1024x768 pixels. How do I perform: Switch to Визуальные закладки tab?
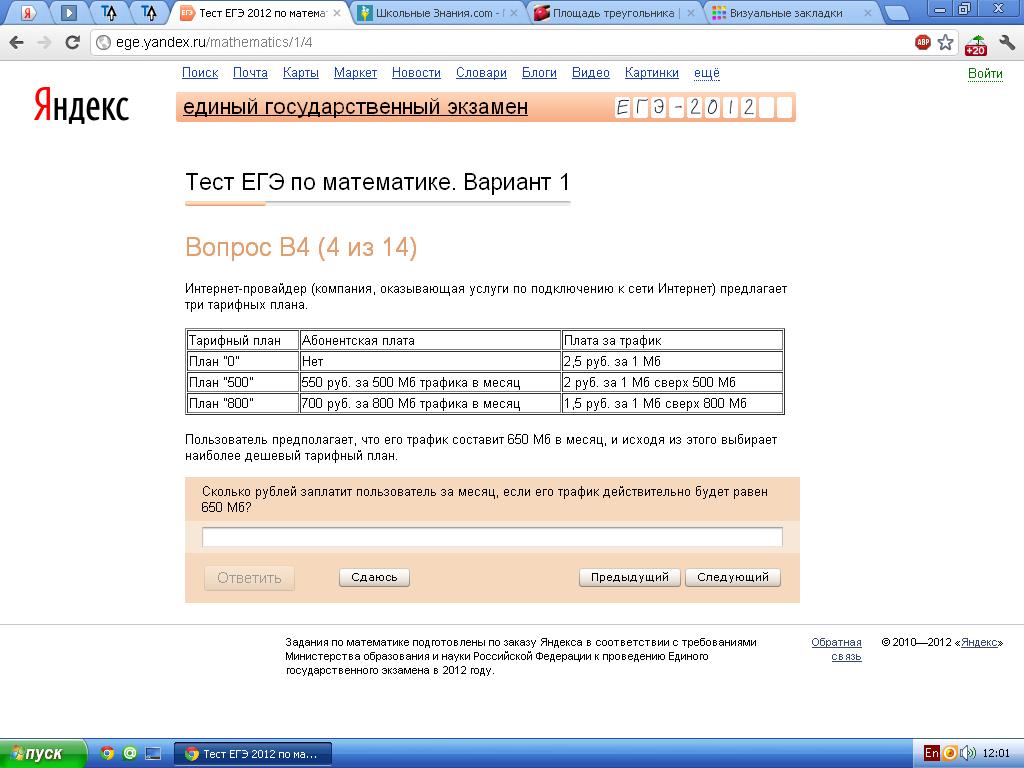[789, 13]
